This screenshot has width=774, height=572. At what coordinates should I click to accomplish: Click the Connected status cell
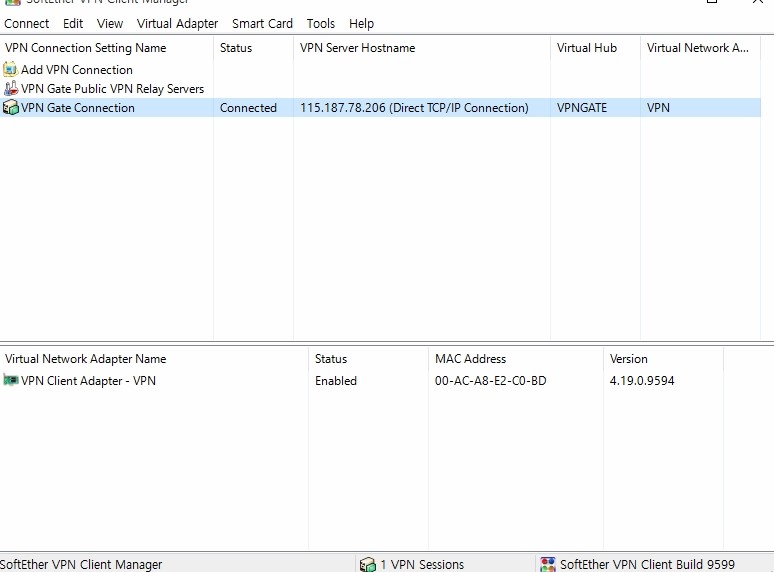pos(248,108)
